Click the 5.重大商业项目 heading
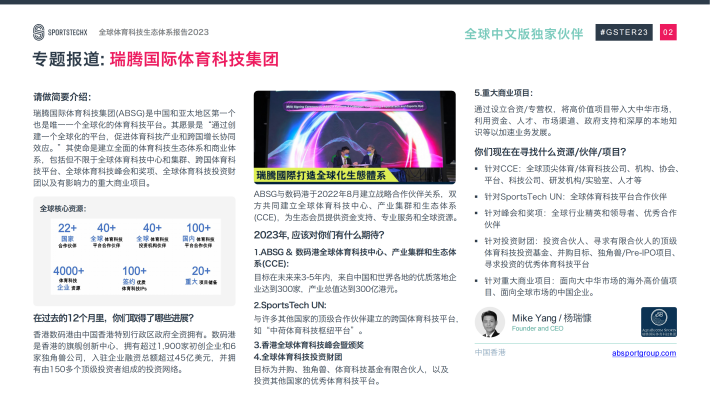Screen dimensions: 710x399 (x=504, y=93)
